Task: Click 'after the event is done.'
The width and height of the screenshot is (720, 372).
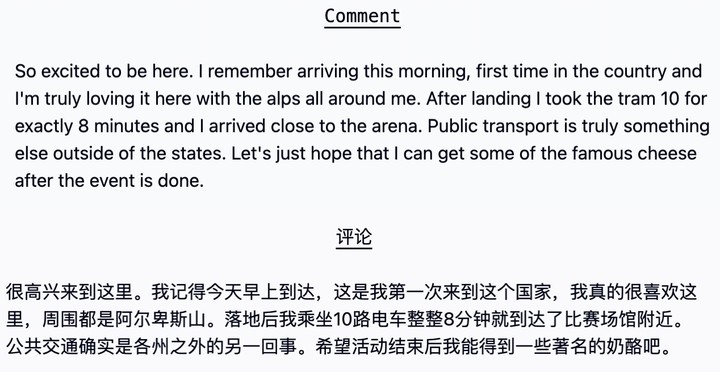Action: coord(109,180)
